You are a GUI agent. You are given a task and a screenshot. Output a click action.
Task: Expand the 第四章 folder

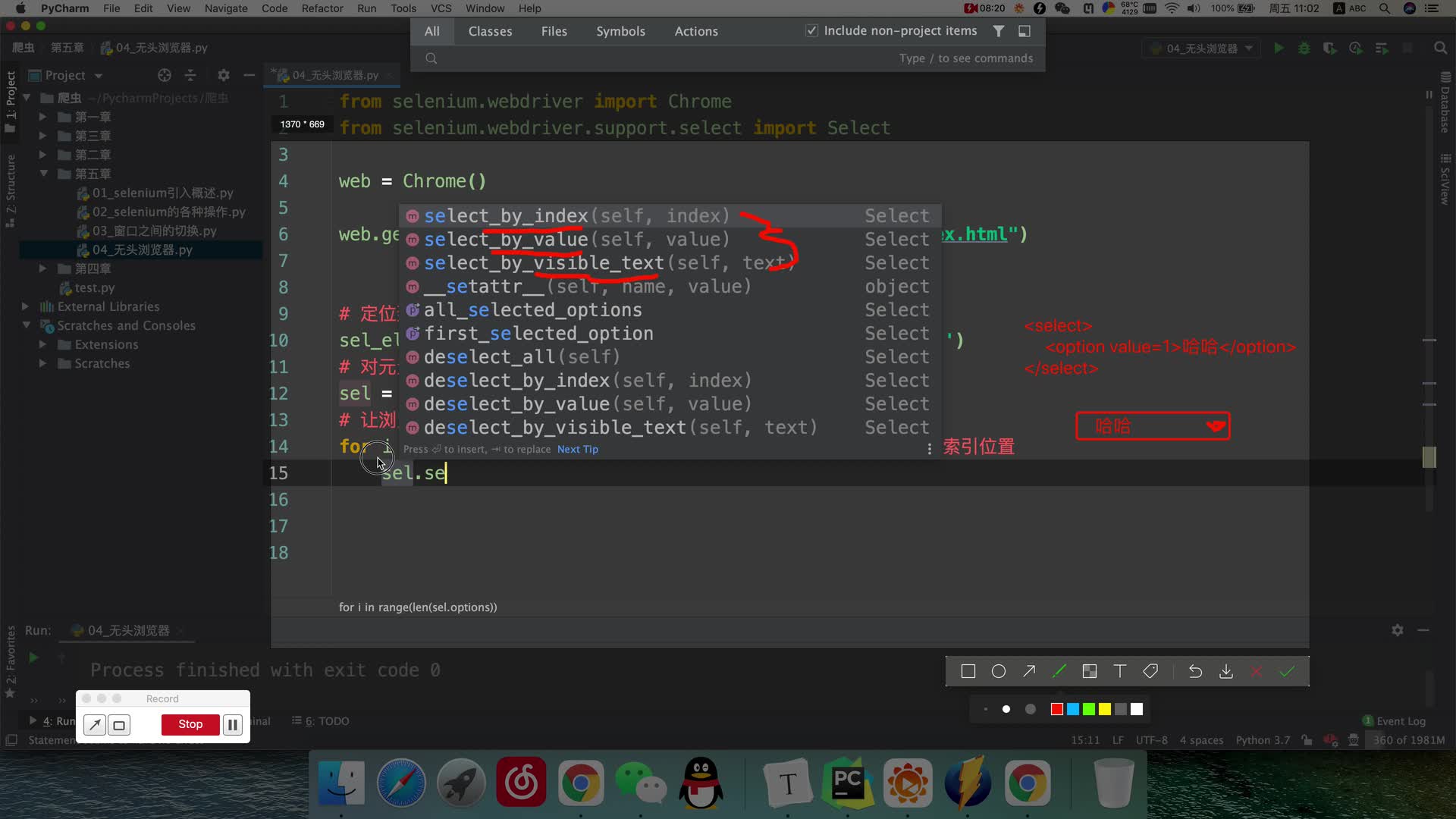42,268
